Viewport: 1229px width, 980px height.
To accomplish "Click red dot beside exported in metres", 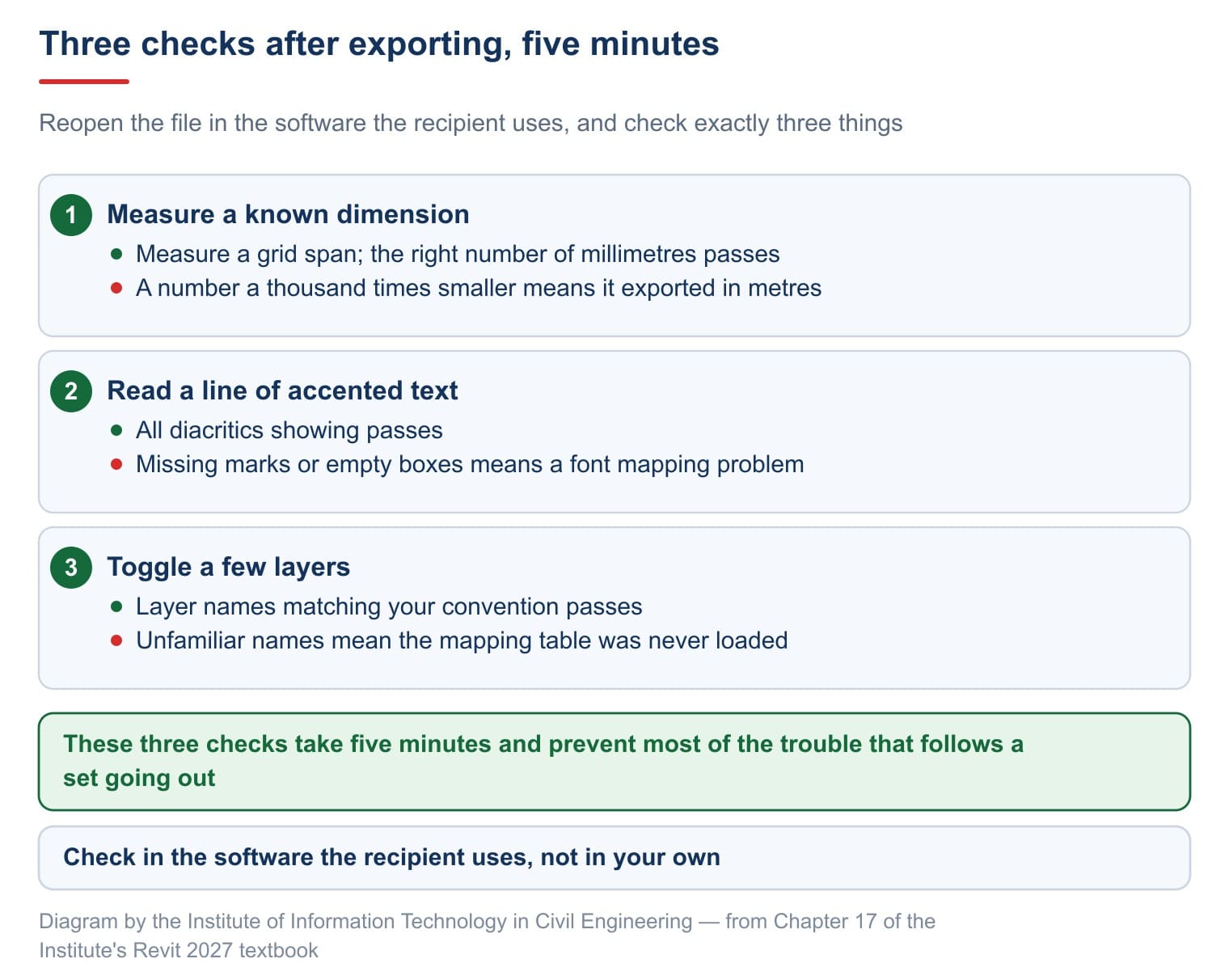I will tap(116, 288).
